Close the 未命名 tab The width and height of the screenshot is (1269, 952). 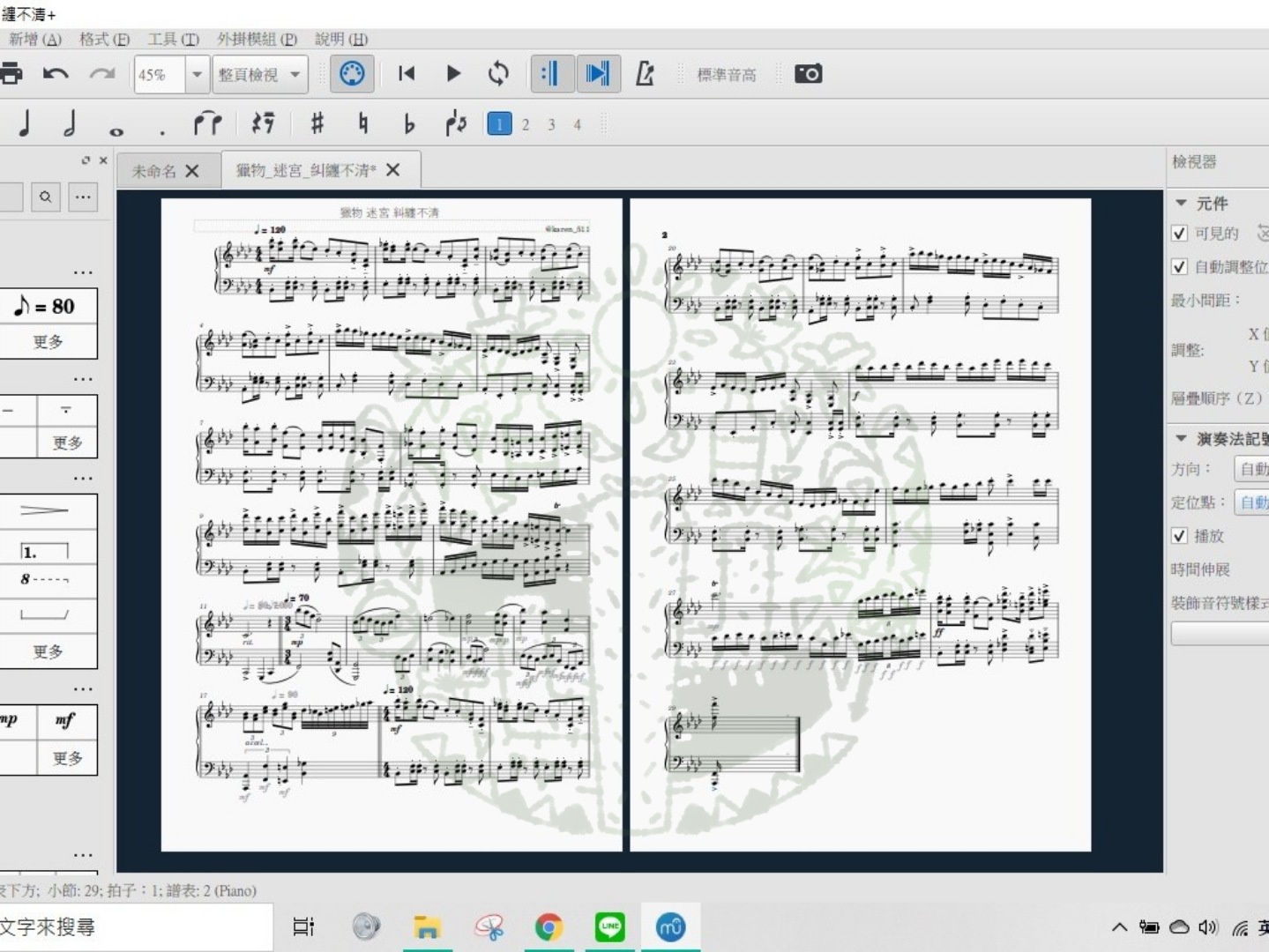click(192, 171)
